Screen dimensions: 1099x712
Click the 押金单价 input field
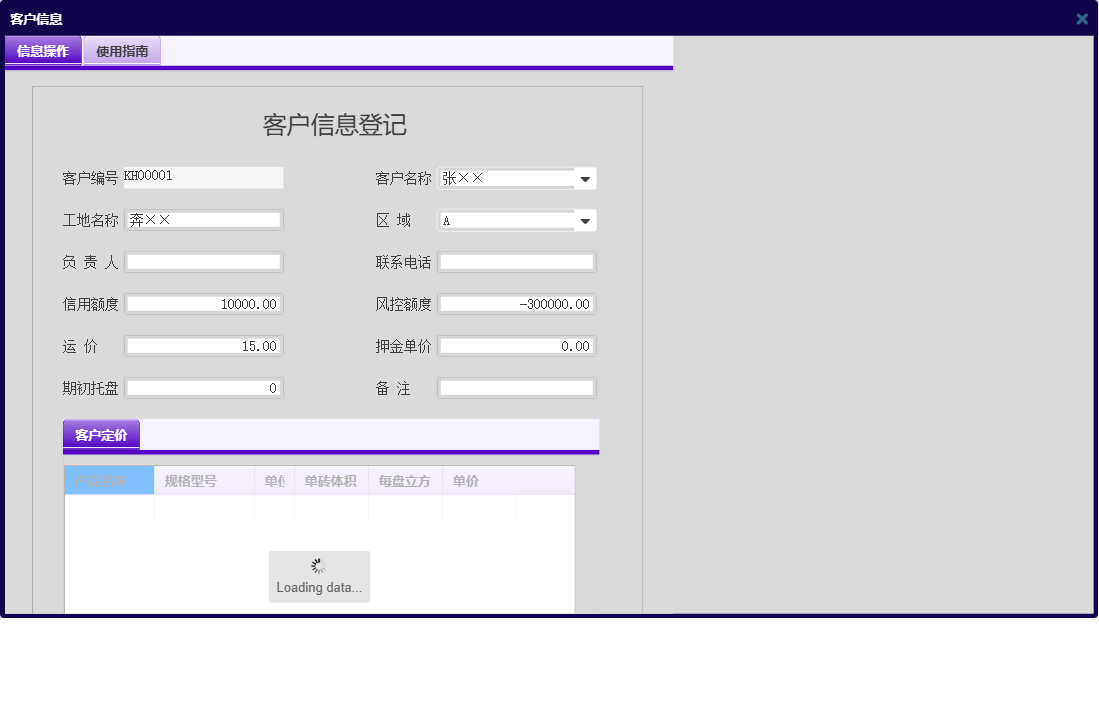tap(516, 345)
